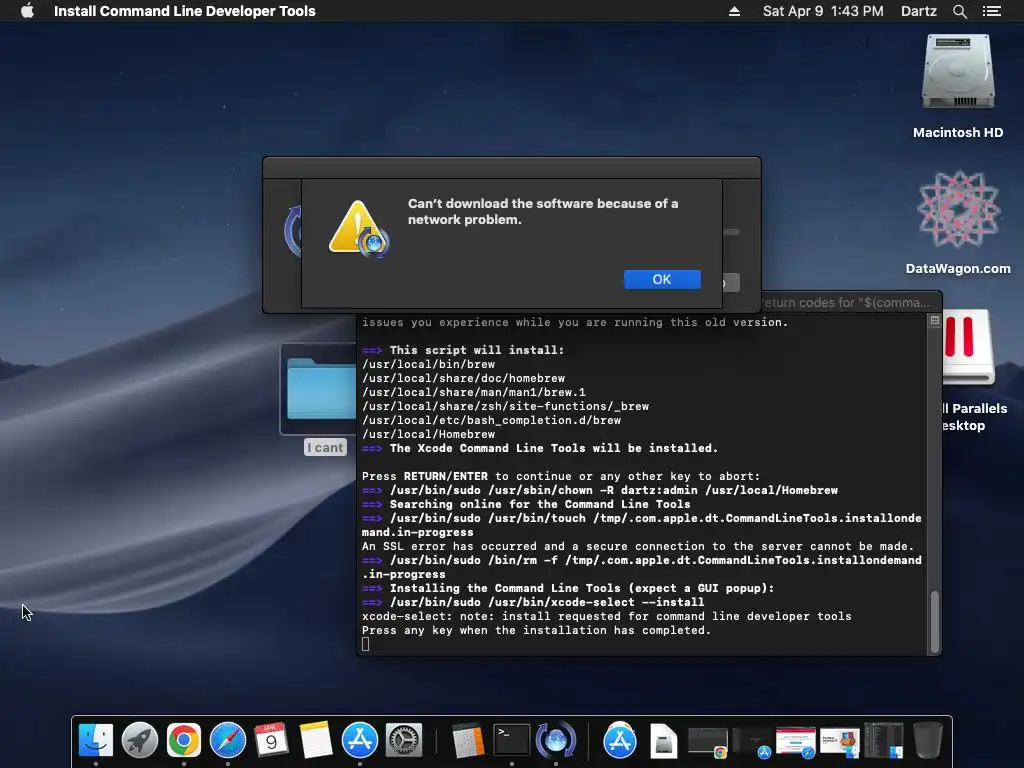Select the Parallels Desktop installer icon
This screenshot has width=1024, height=768.
pos(968,346)
